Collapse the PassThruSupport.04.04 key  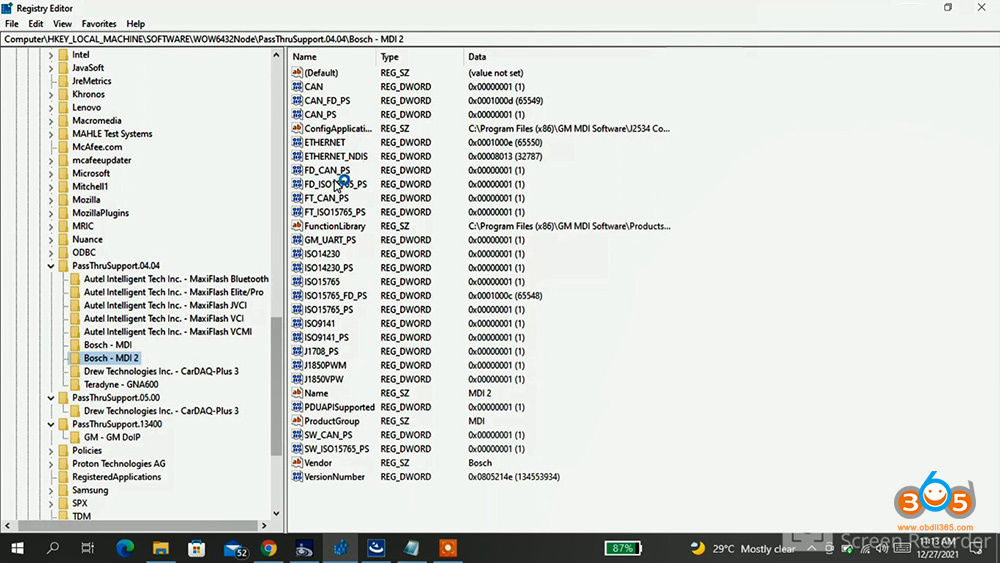click(51, 266)
